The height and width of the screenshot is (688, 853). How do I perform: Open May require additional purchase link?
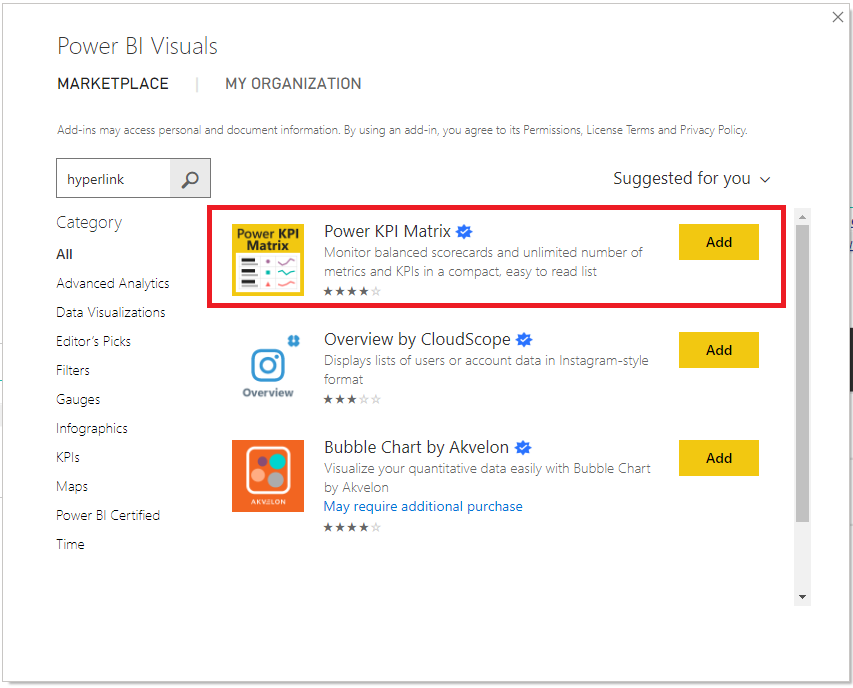click(423, 506)
